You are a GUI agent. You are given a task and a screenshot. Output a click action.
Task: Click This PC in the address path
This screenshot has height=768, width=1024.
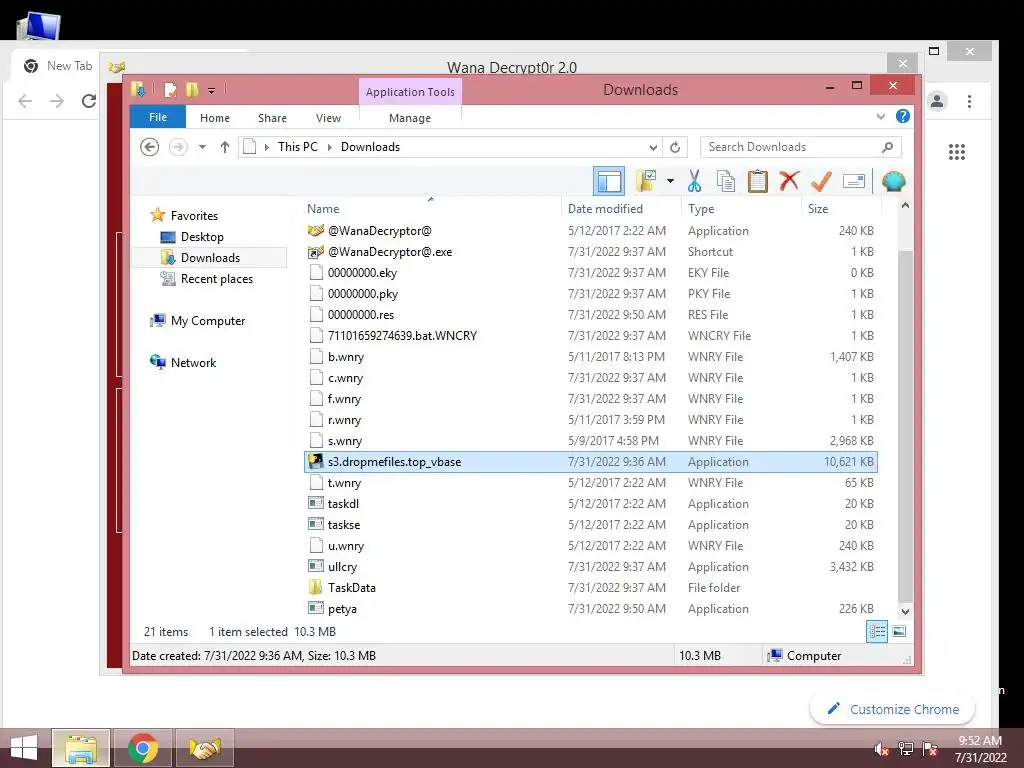tap(298, 147)
